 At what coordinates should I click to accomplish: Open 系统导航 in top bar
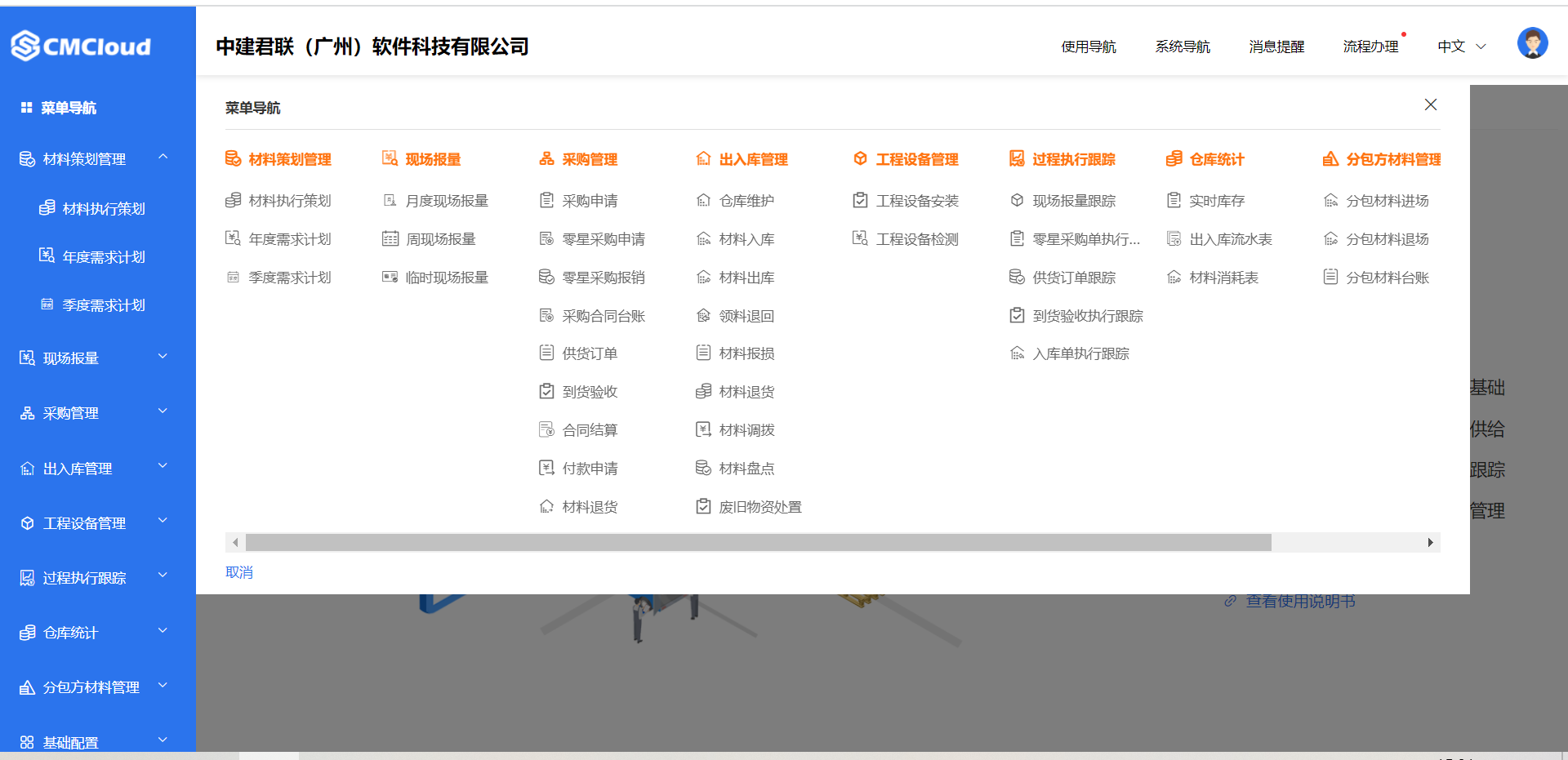coord(1183,47)
